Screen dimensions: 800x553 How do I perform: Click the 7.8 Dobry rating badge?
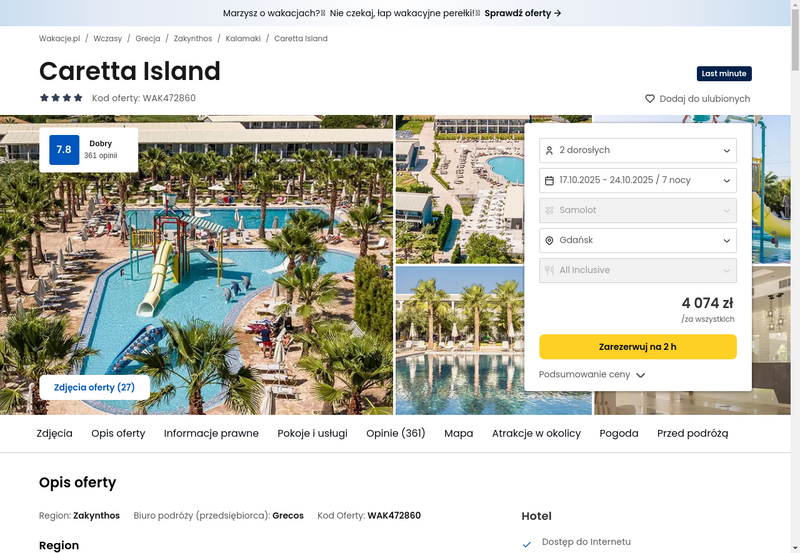[89, 149]
